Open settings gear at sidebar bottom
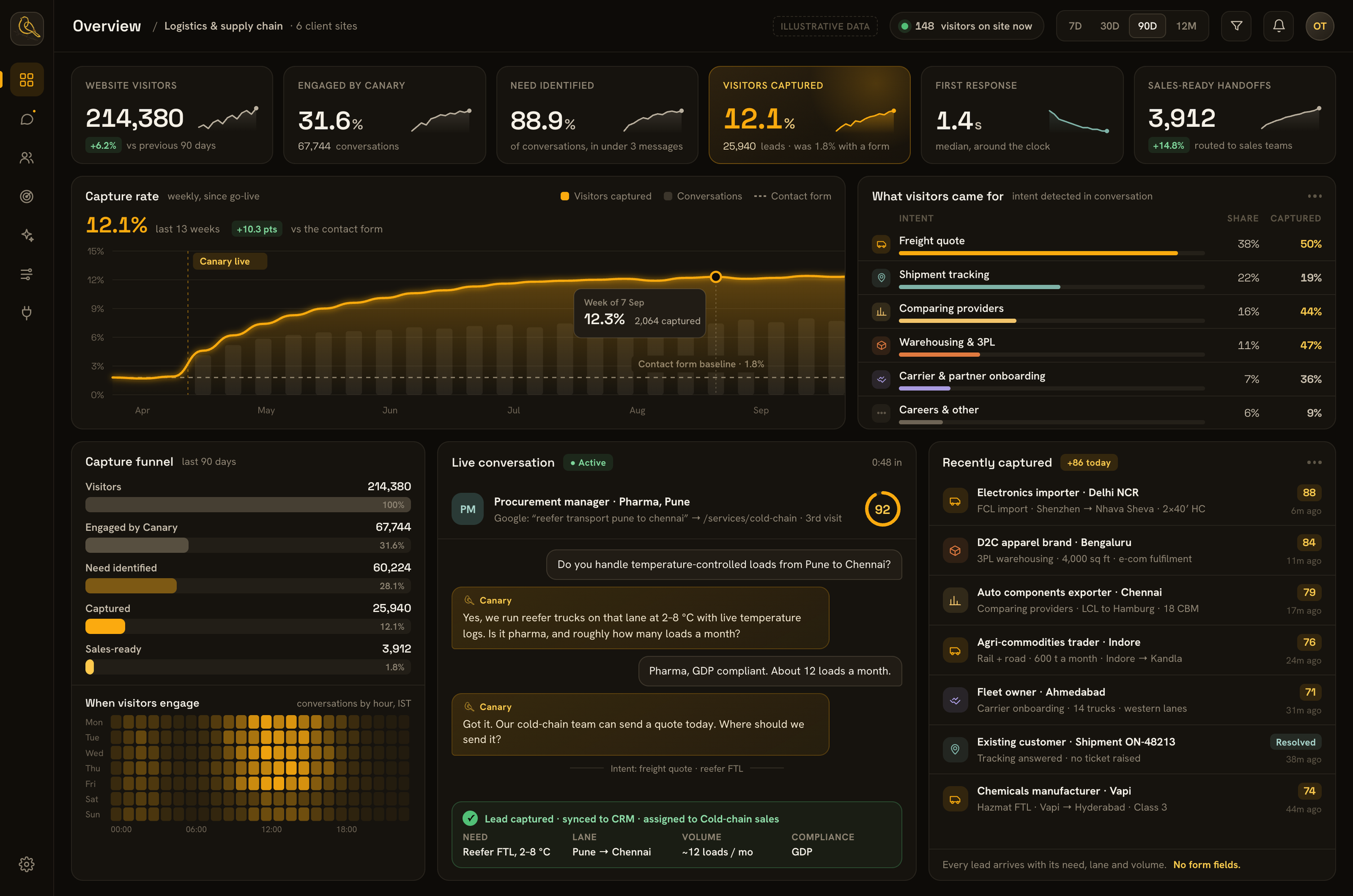 pyautogui.click(x=27, y=863)
